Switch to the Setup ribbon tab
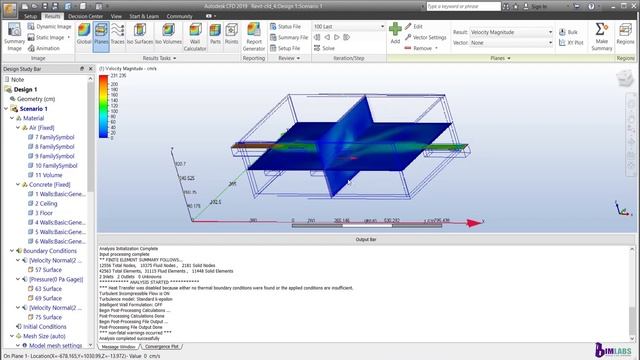Image resolution: width=640 pixels, height=360 pixels. 31,16
